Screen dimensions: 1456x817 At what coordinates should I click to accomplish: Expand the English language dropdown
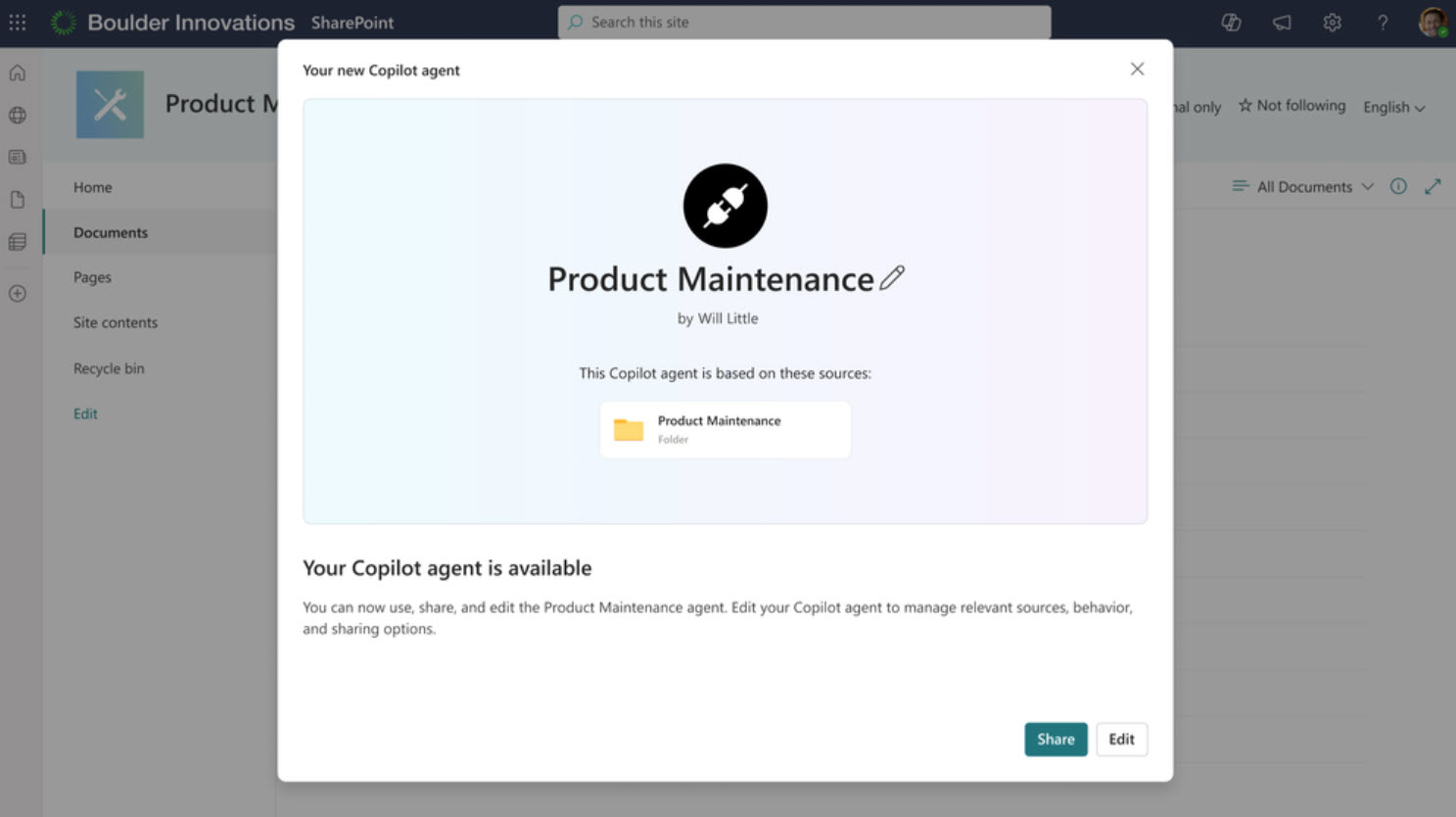pos(1393,107)
